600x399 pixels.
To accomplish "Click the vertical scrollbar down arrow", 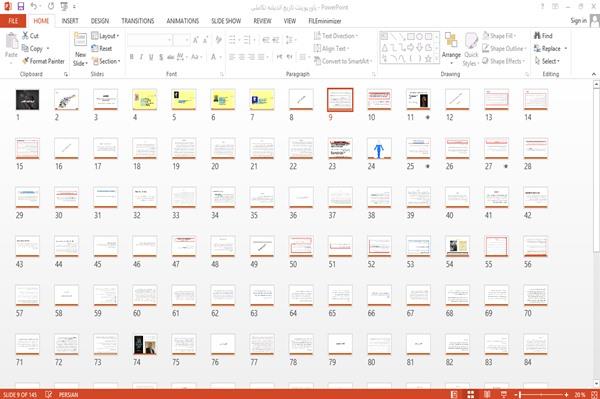I will [x=596, y=383].
